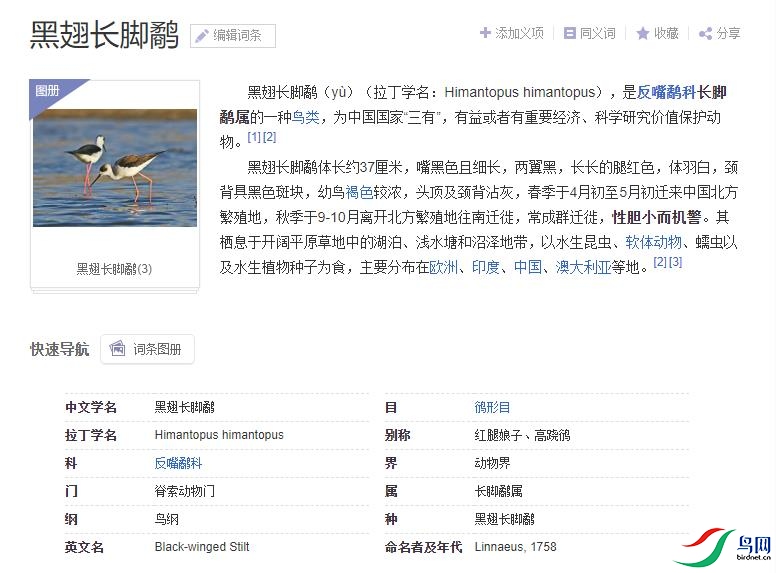Open citation [1] in first paragraph
Screen dimensions: 776x573
(254, 137)
